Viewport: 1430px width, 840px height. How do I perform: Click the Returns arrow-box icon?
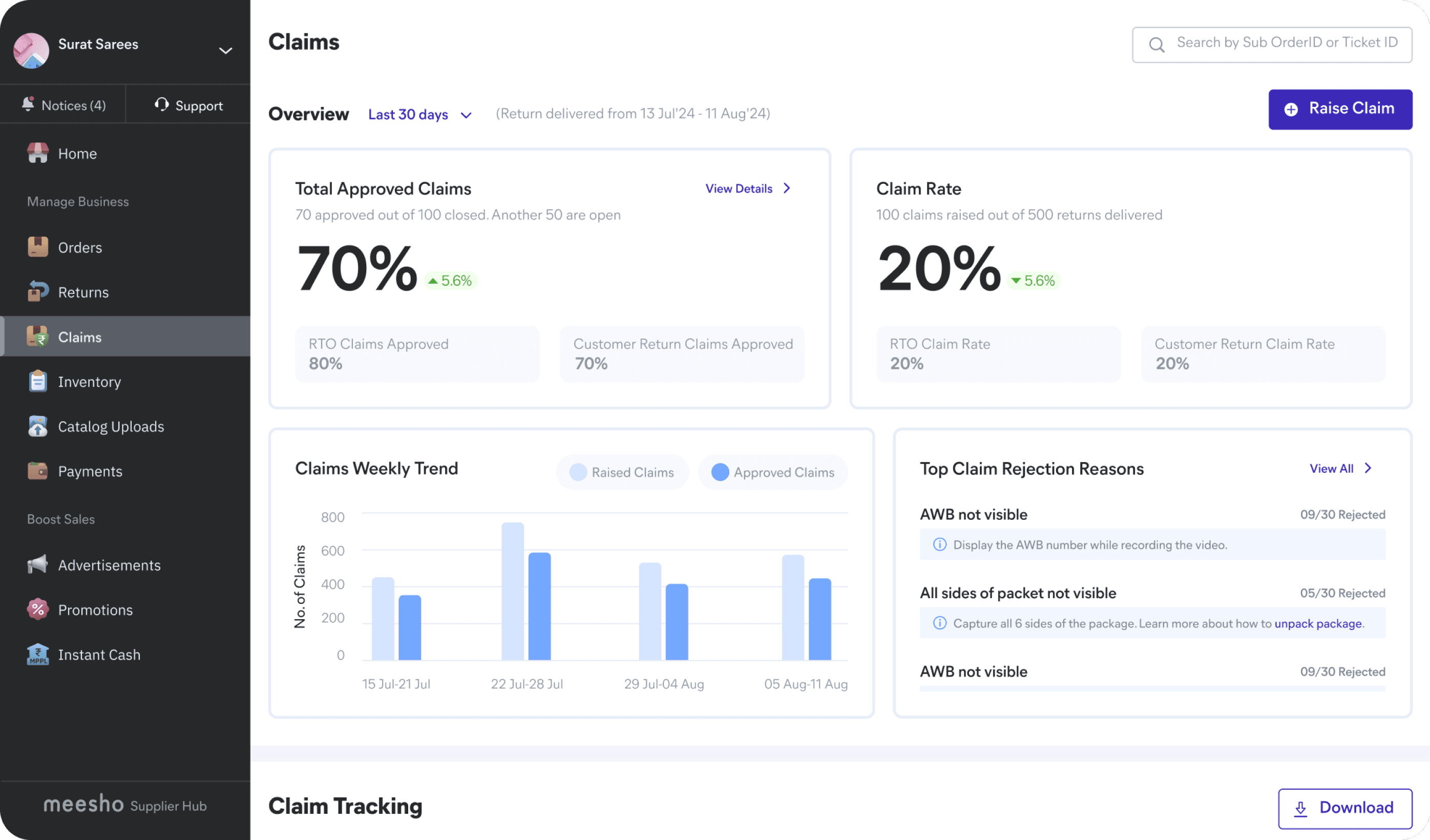tap(37, 292)
